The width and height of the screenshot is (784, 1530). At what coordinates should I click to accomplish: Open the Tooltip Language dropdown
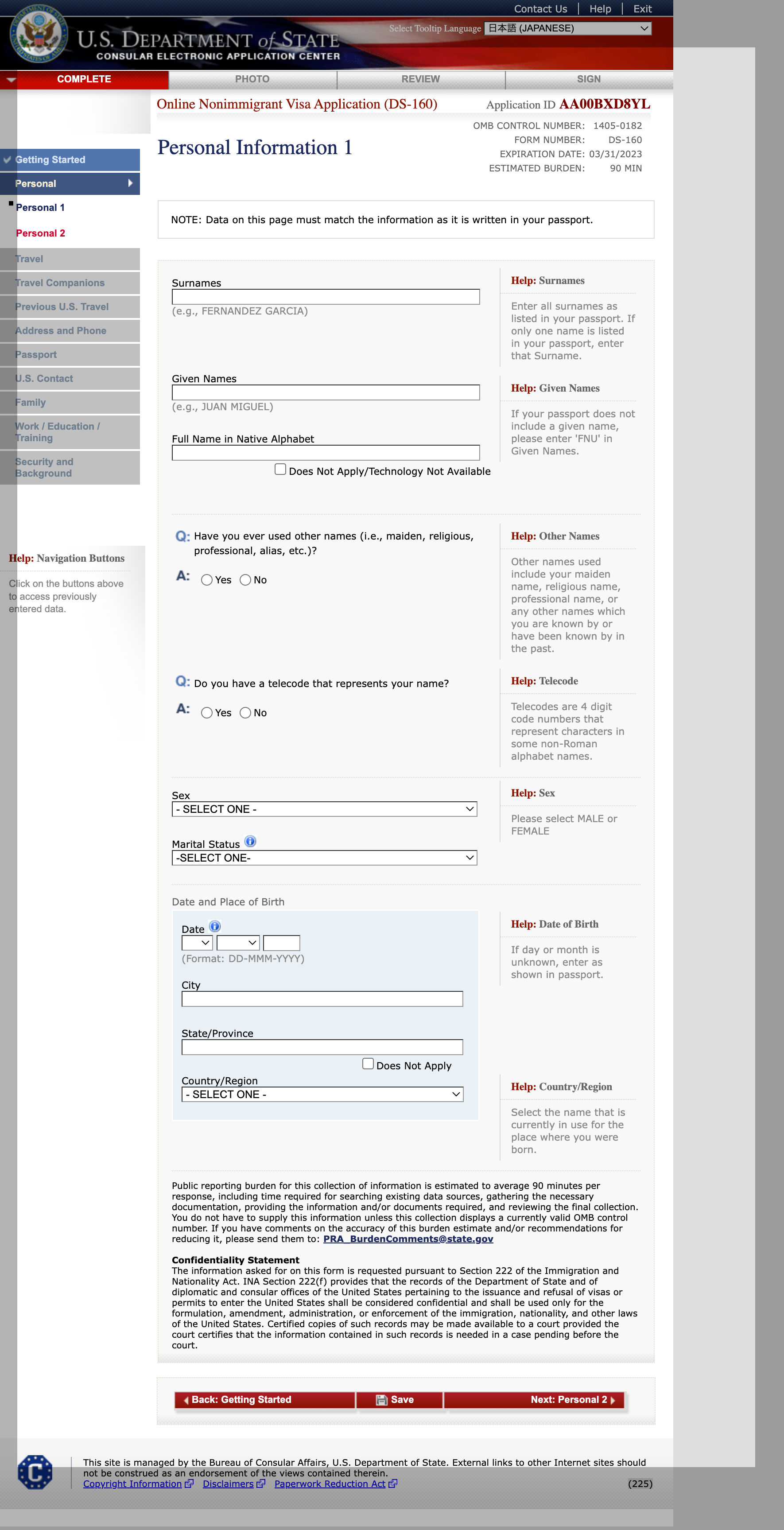[x=568, y=28]
